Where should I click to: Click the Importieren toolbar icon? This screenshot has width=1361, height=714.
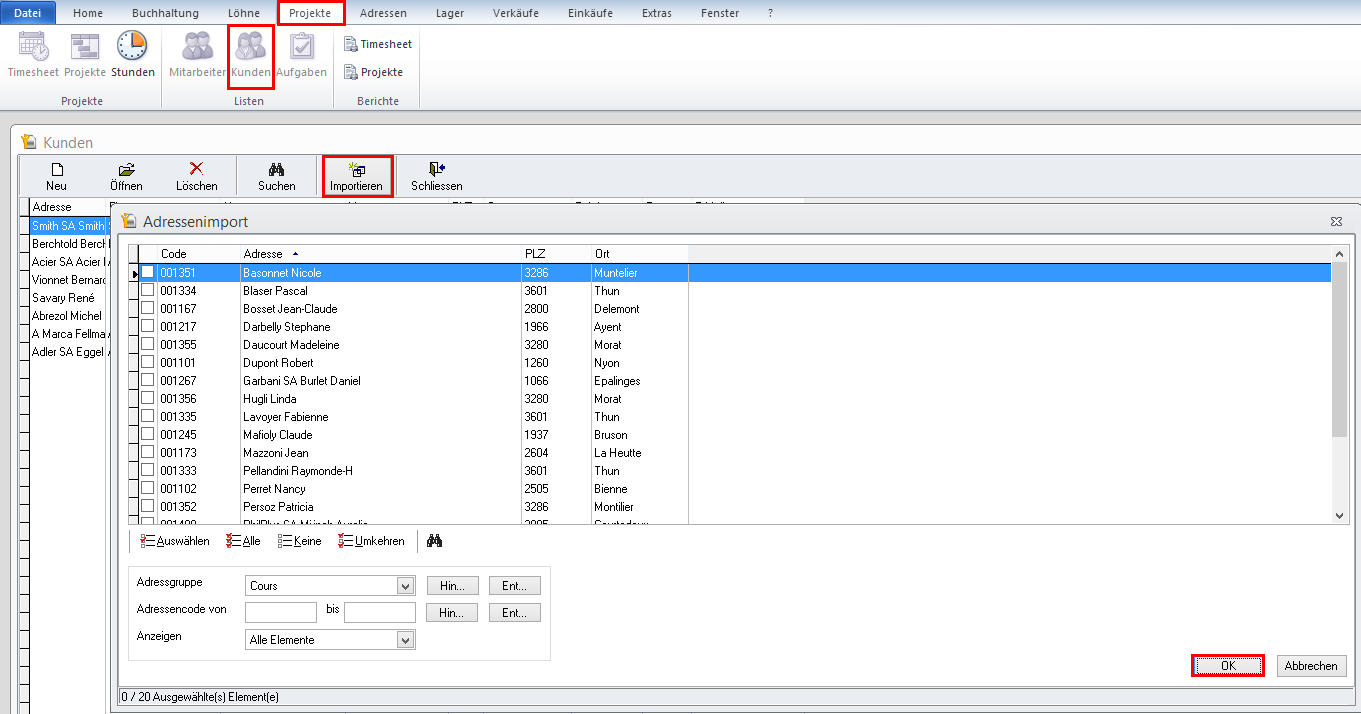[356, 177]
